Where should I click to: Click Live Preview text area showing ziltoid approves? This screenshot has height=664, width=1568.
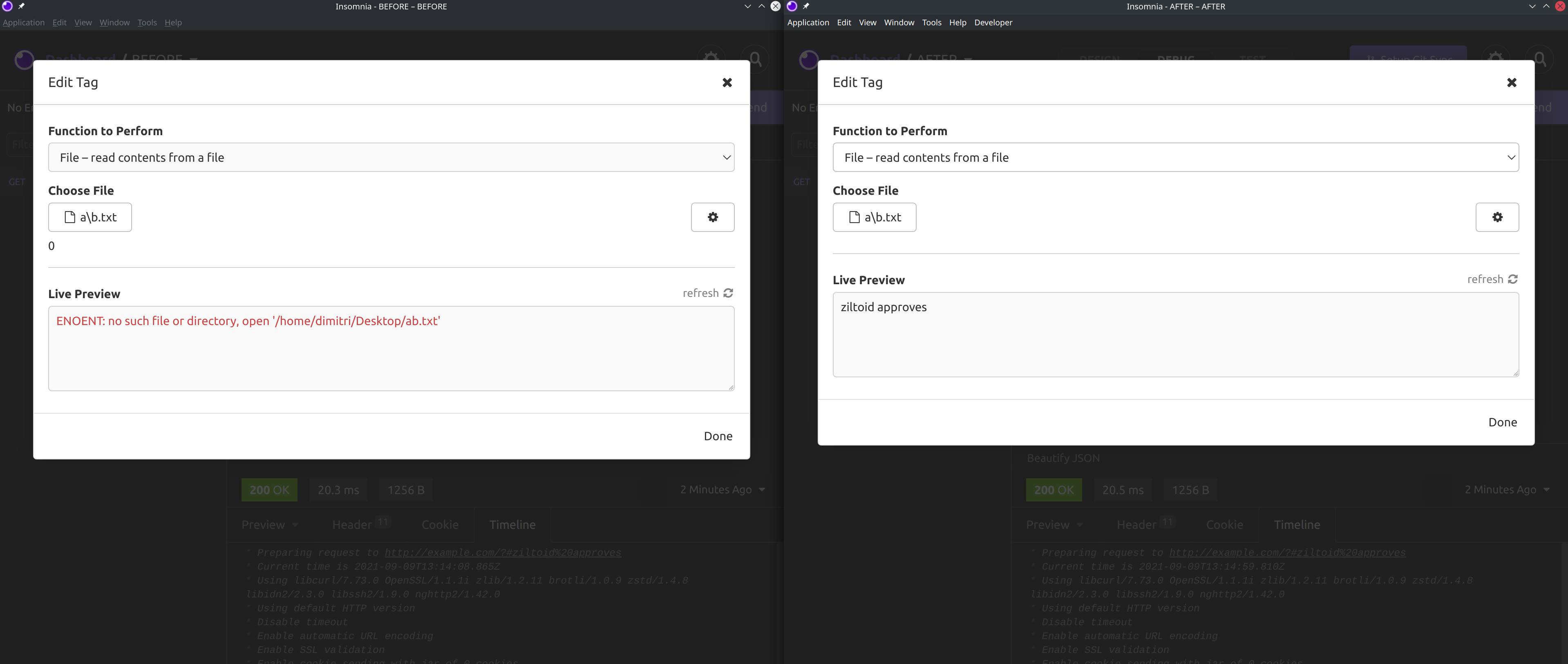tap(1175, 334)
